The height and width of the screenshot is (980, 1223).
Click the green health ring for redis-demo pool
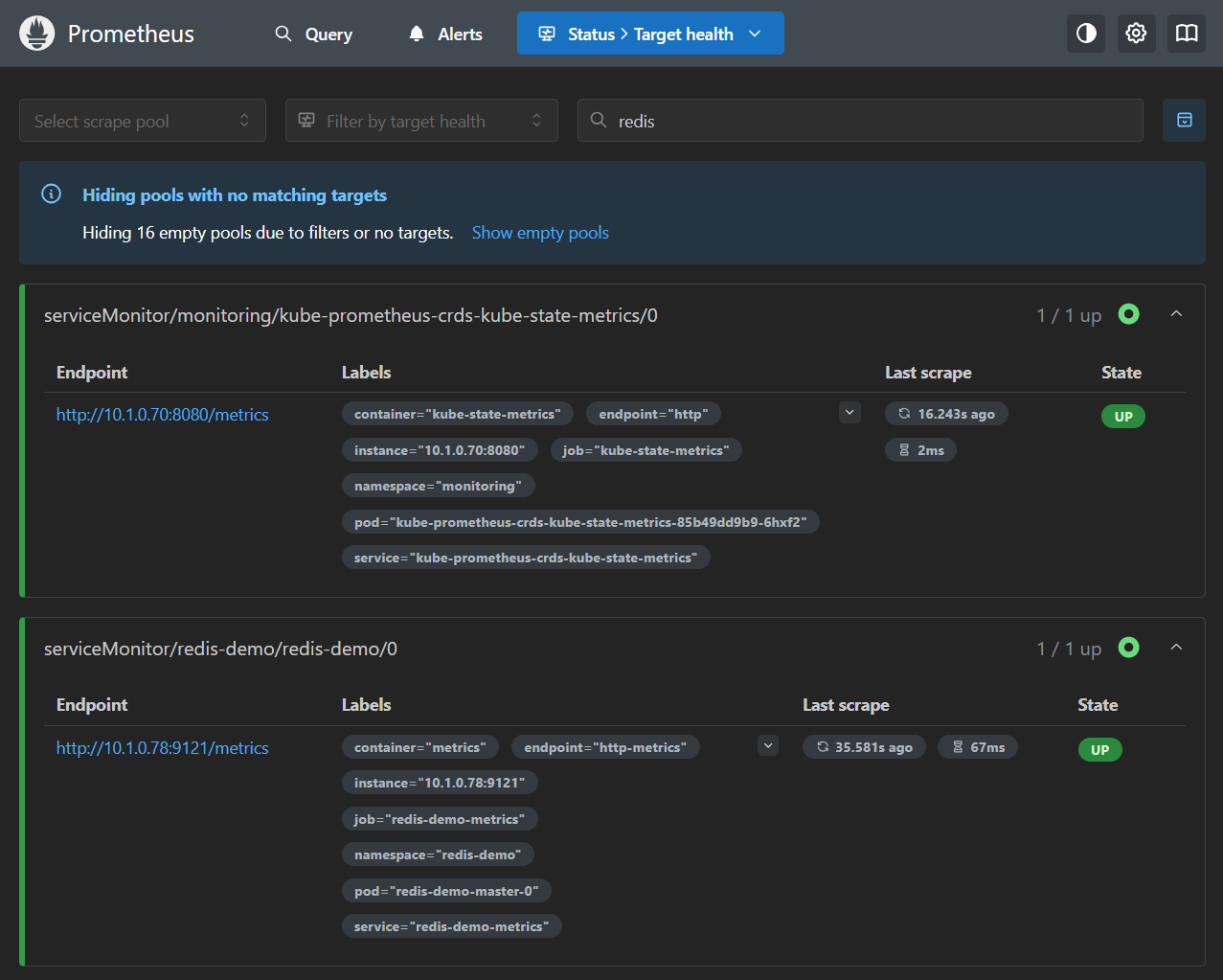pyautogui.click(x=1129, y=648)
